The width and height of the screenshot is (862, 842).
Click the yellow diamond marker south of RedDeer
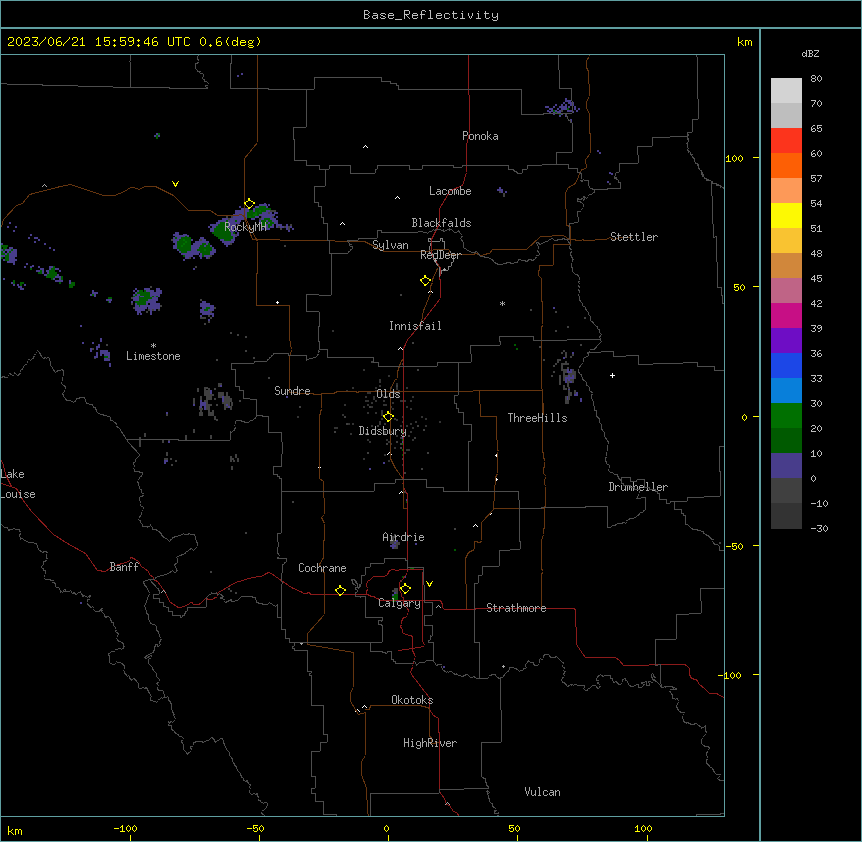425,281
